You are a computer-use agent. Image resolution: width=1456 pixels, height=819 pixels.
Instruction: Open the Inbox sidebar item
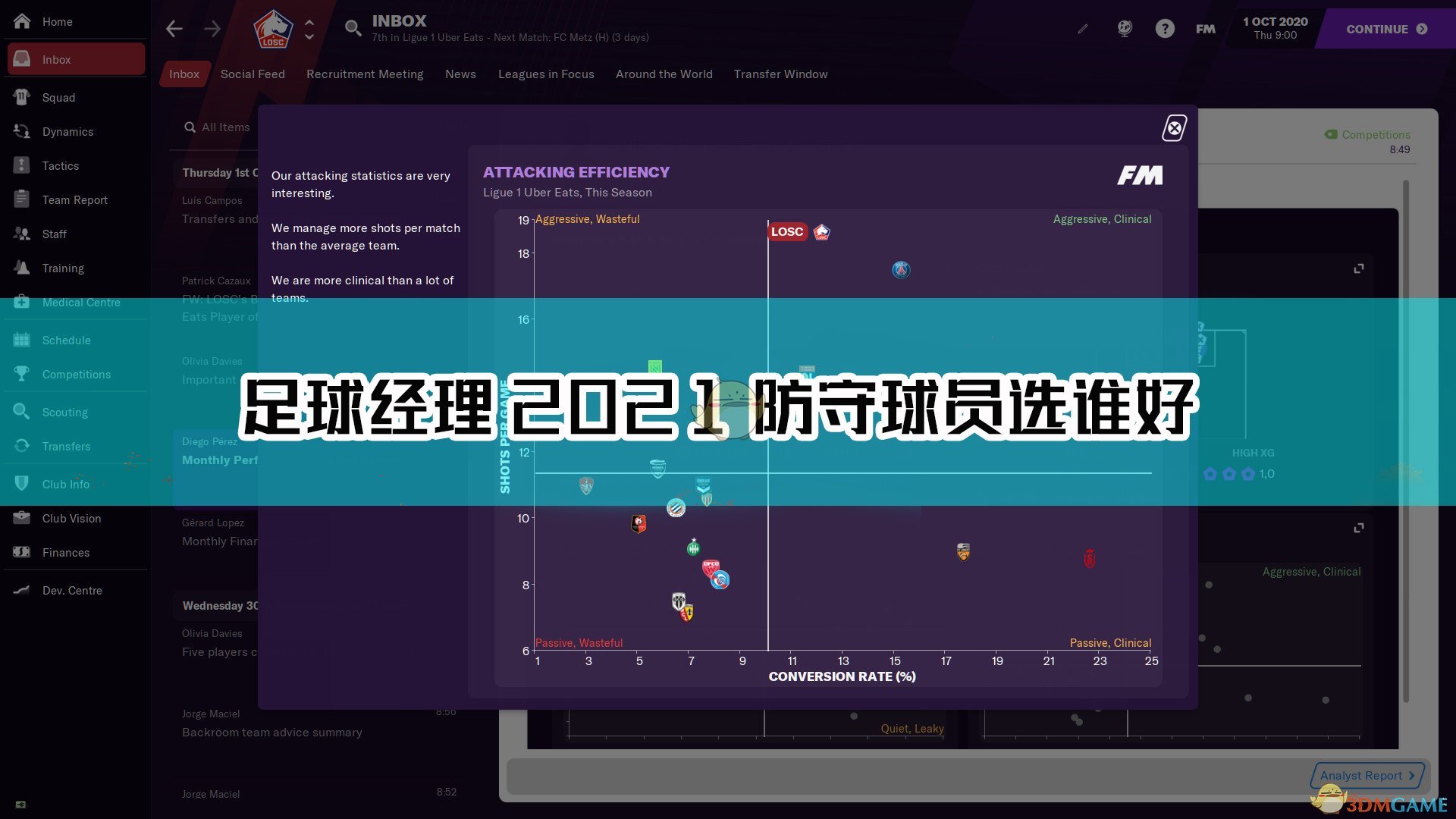76,59
